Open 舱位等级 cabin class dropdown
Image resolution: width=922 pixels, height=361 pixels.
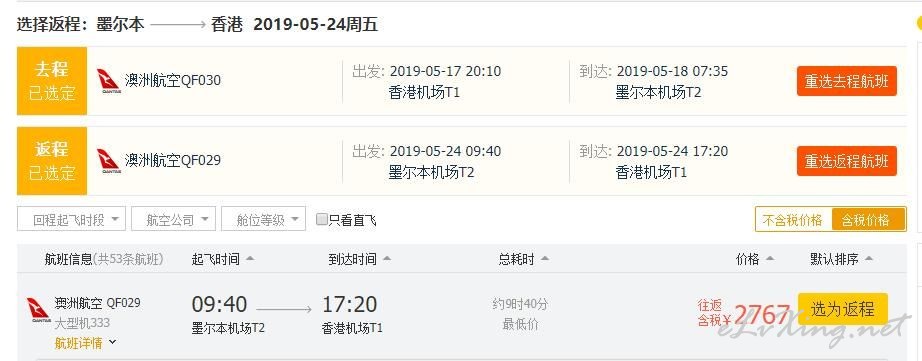click(263, 219)
